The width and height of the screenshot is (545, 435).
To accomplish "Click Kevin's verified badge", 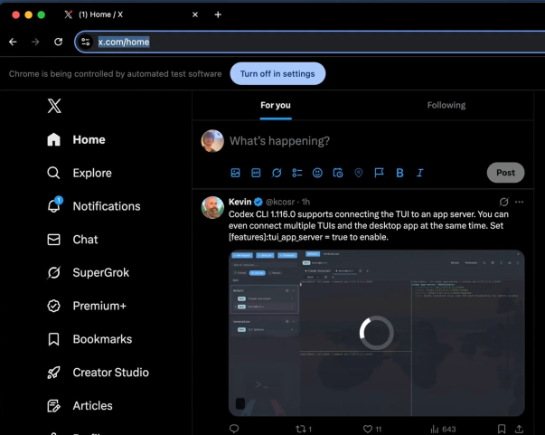I will pyautogui.click(x=258, y=202).
